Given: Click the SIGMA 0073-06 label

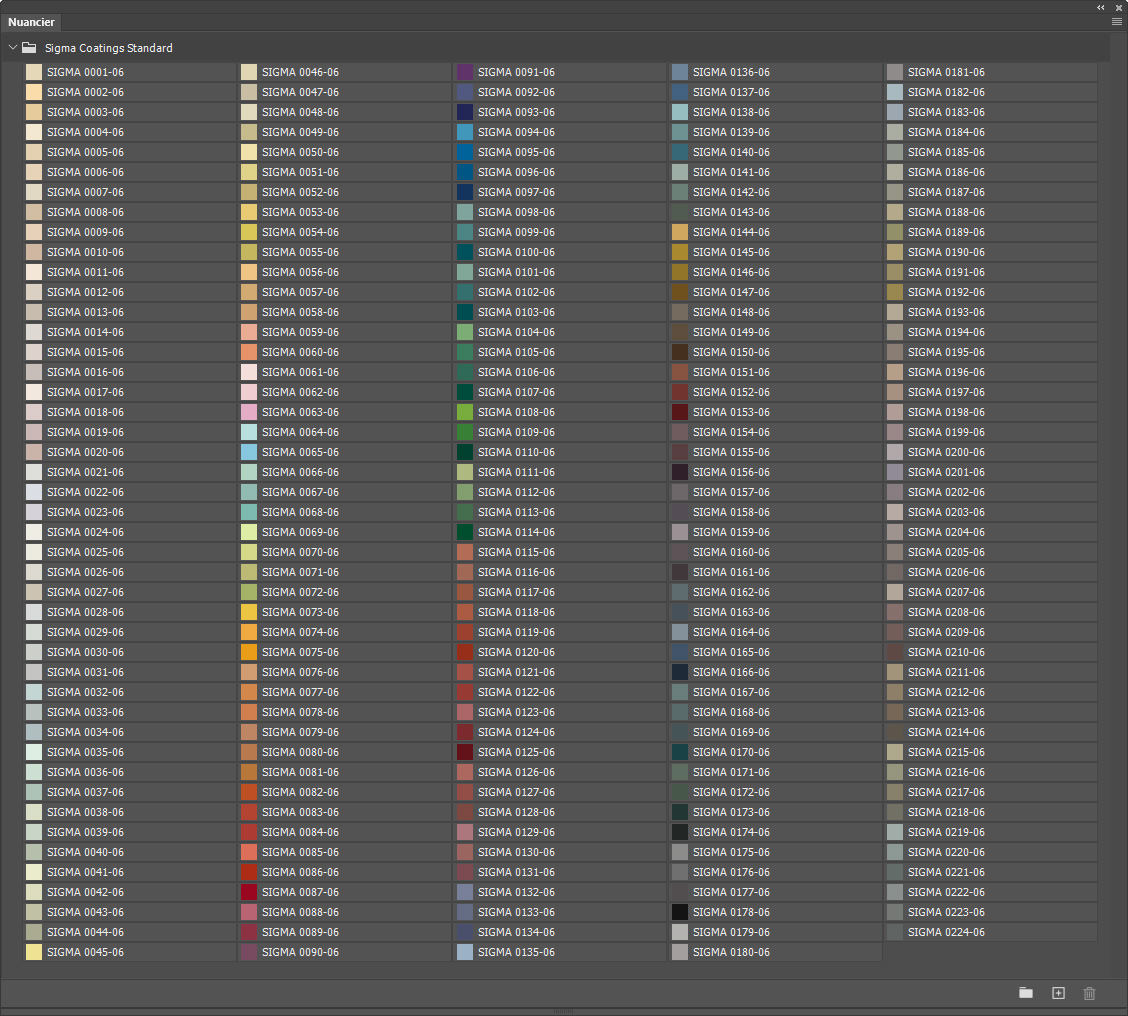Looking at the screenshot, I should 300,612.
